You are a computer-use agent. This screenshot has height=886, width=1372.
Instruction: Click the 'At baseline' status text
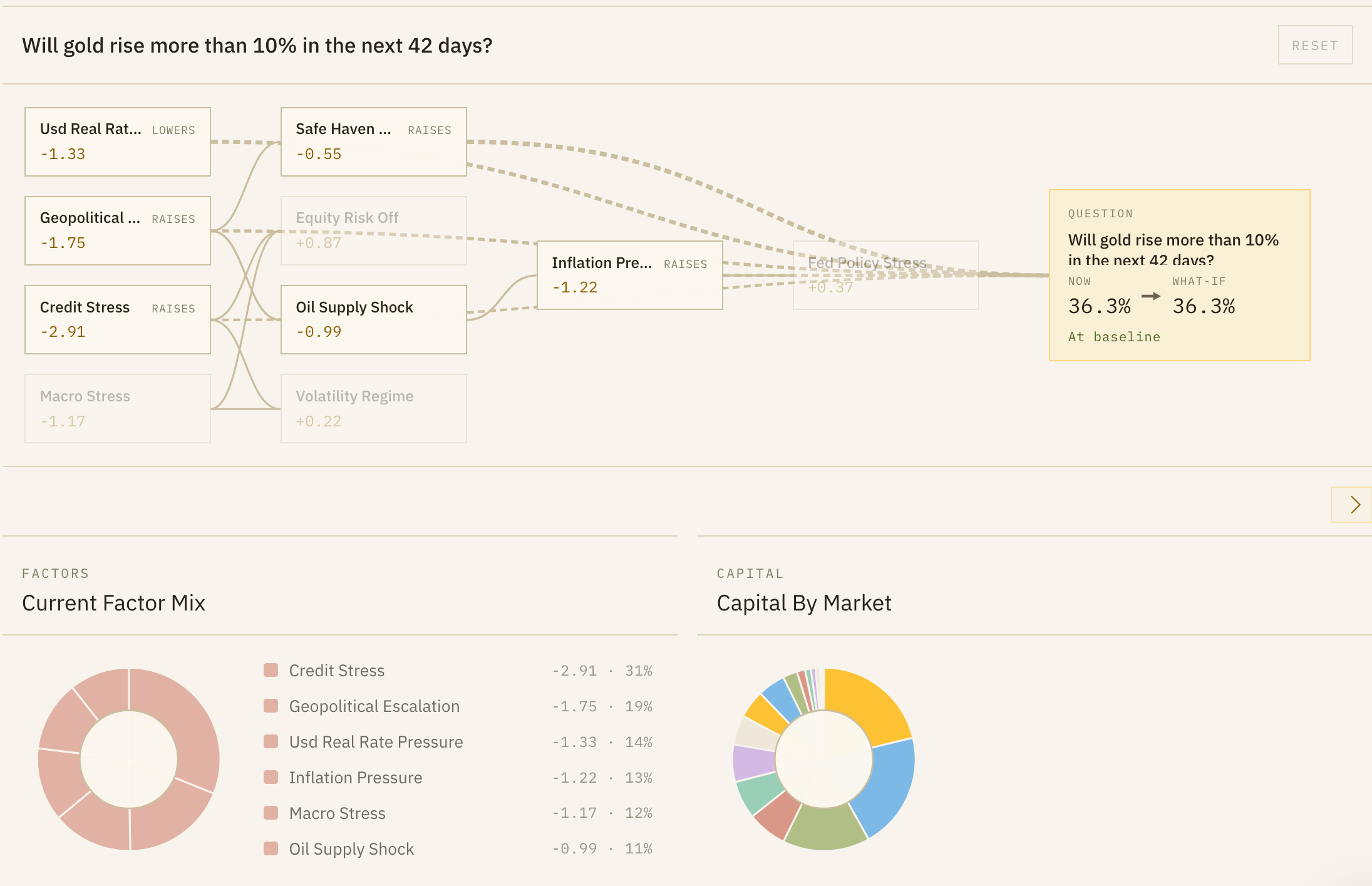pyautogui.click(x=1114, y=337)
